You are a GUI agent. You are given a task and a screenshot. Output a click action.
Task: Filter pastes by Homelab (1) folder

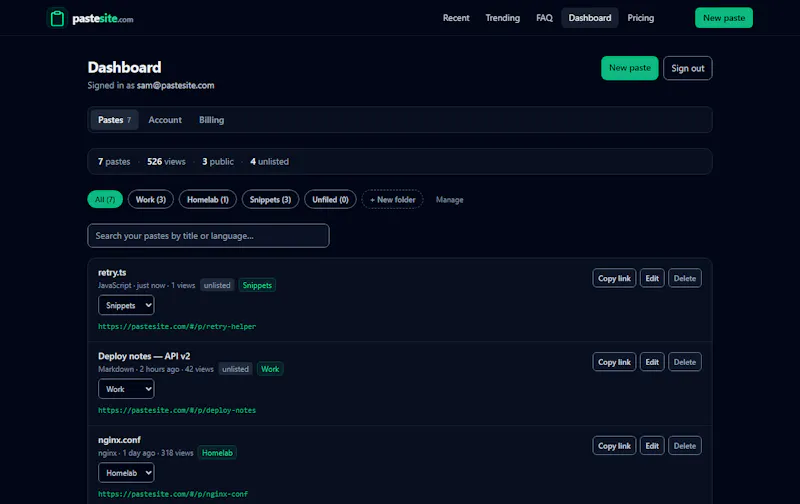[x=208, y=199]
